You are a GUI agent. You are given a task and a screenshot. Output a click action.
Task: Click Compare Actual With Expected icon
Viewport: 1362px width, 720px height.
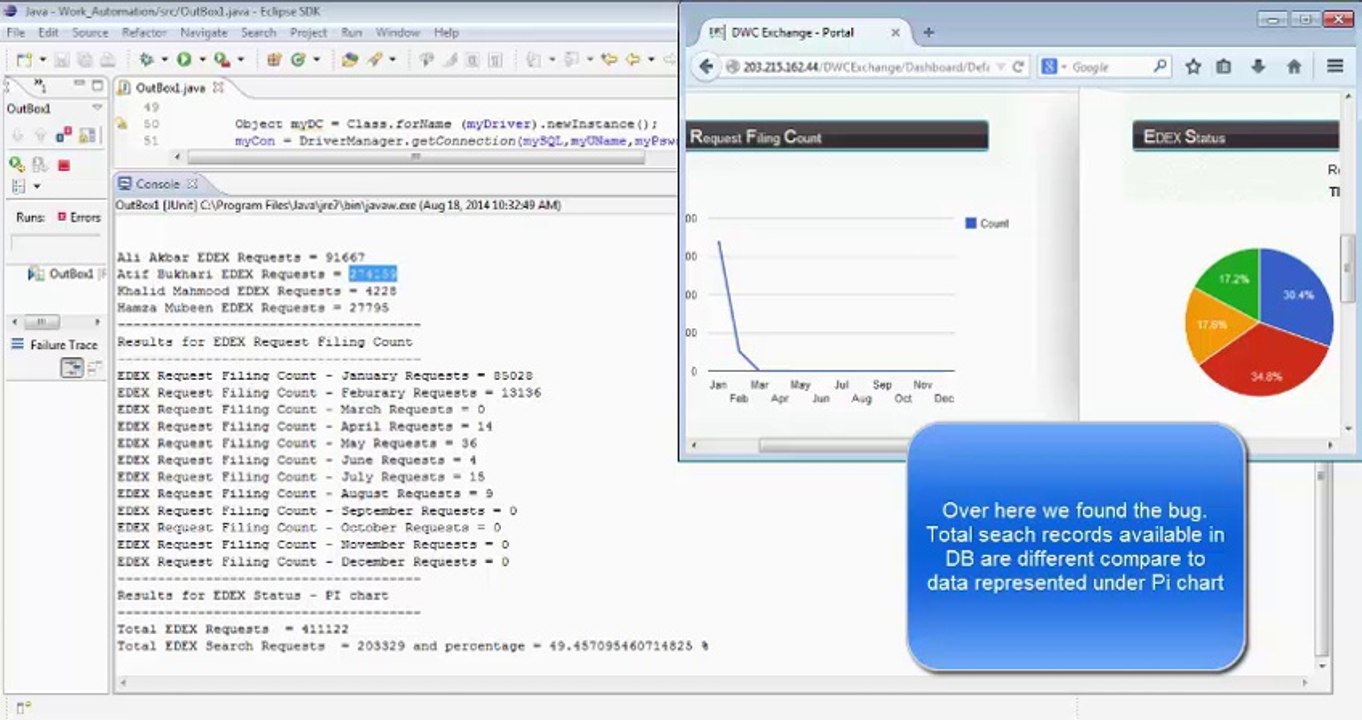click(x=95, y=368)
